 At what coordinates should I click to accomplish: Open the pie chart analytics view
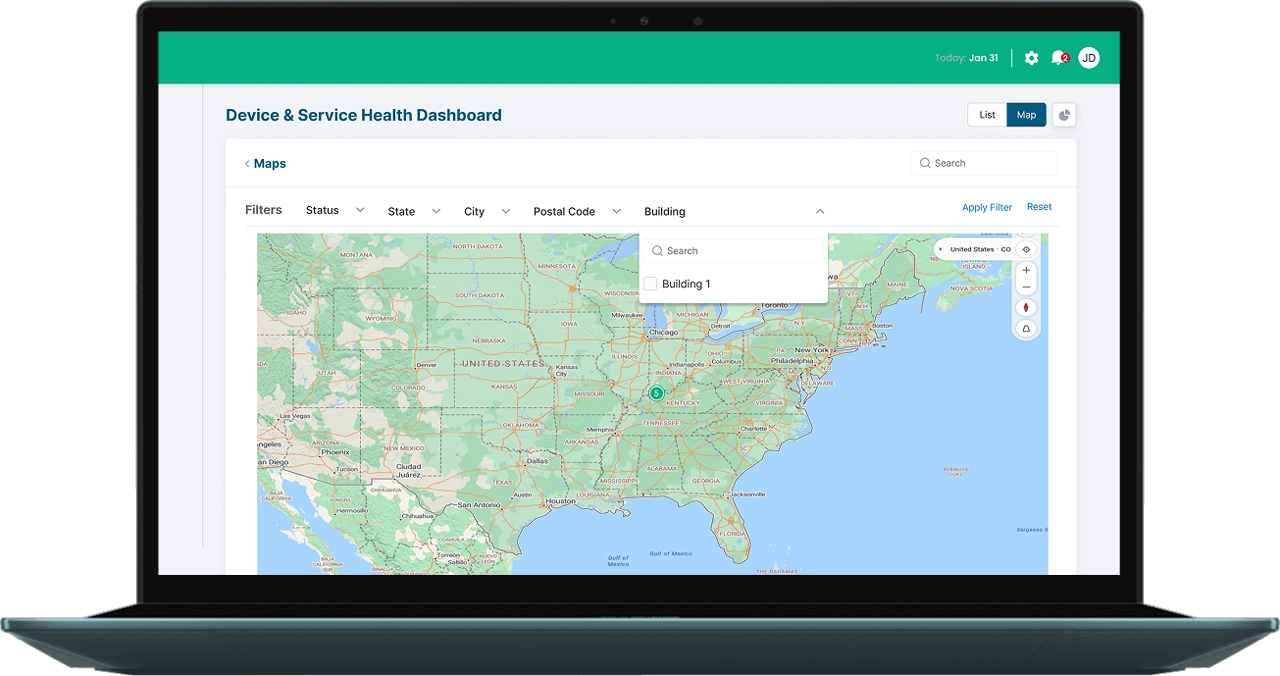pos(1064,115)
